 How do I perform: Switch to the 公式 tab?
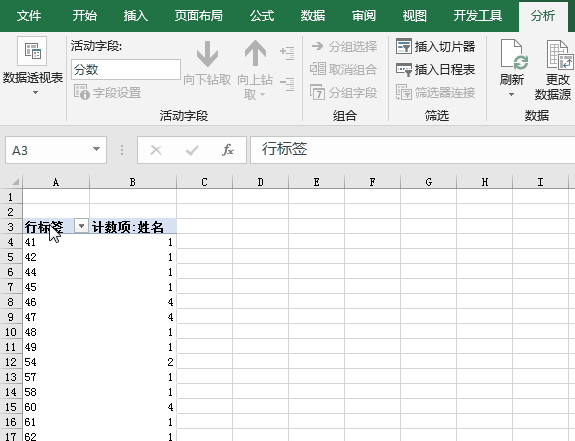point(262,16)
